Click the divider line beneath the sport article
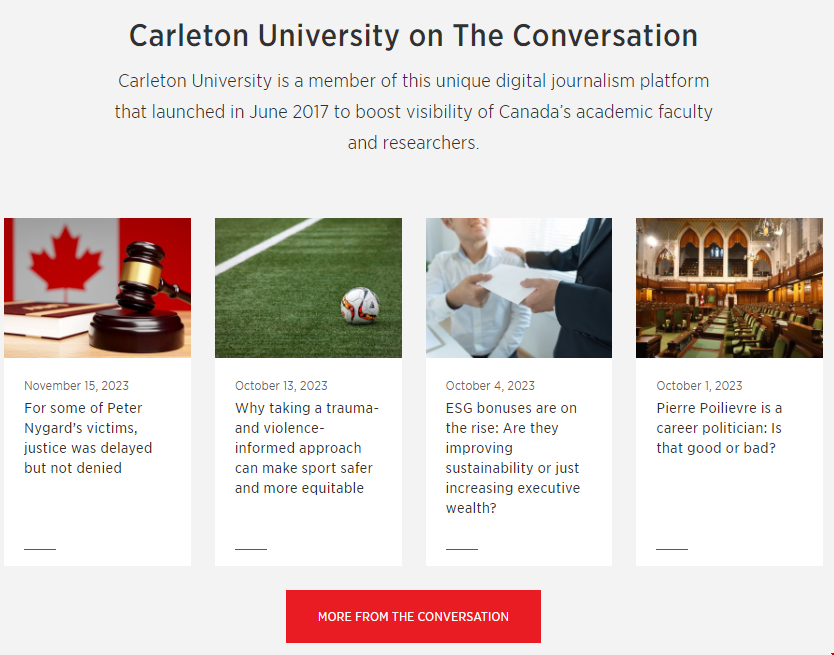 [x=251, y=549]
